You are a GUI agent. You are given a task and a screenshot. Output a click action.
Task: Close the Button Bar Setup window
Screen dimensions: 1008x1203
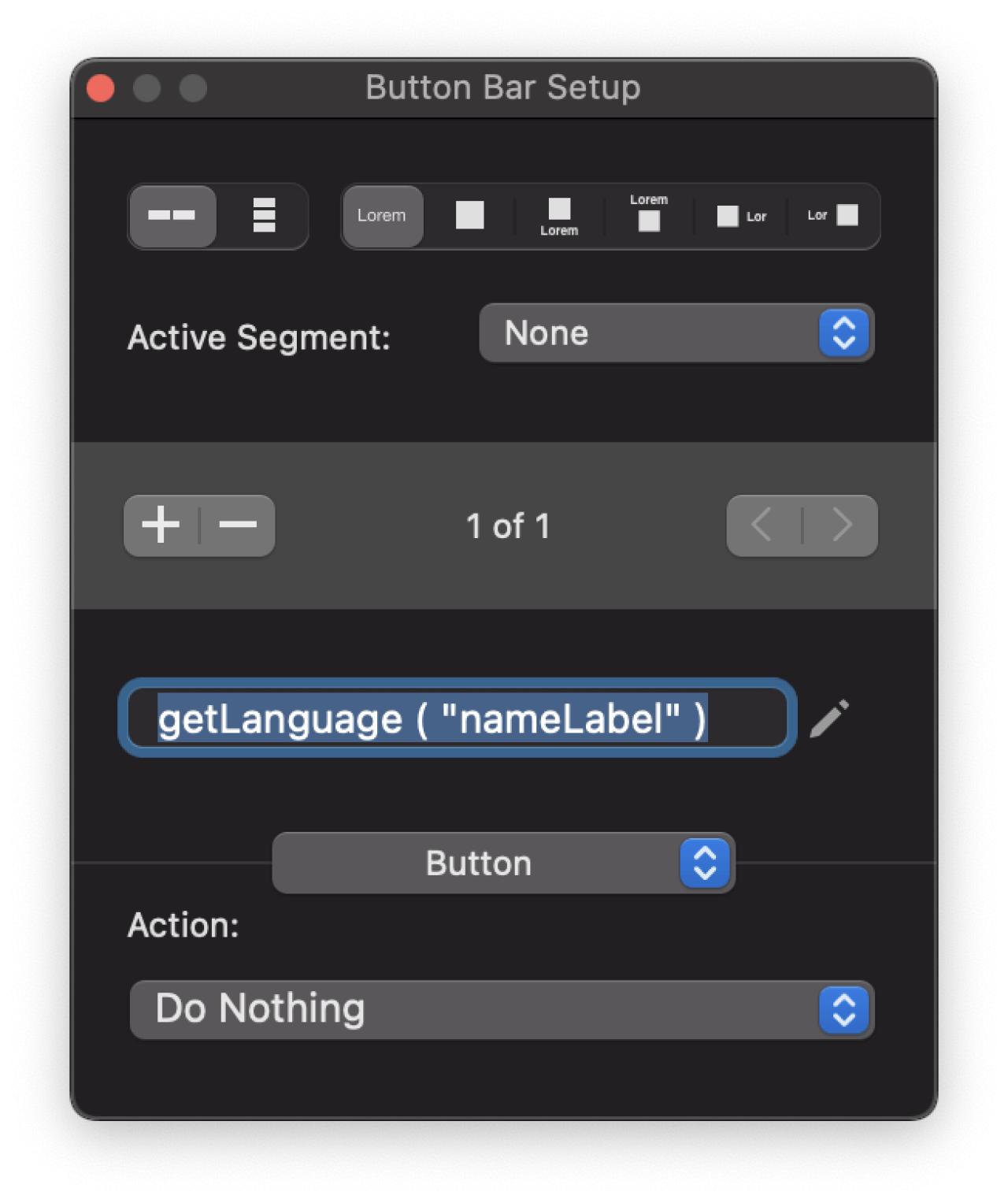(101, 88)
